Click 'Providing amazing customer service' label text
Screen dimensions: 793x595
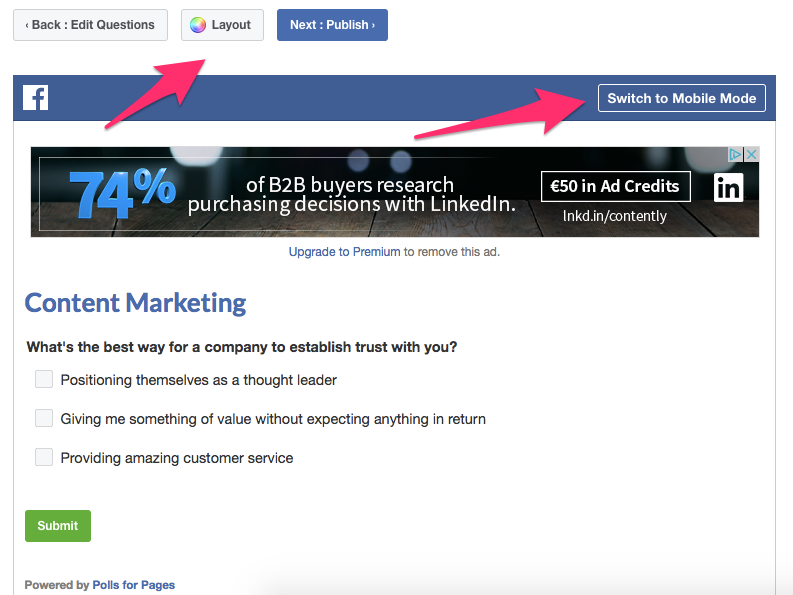177,458
